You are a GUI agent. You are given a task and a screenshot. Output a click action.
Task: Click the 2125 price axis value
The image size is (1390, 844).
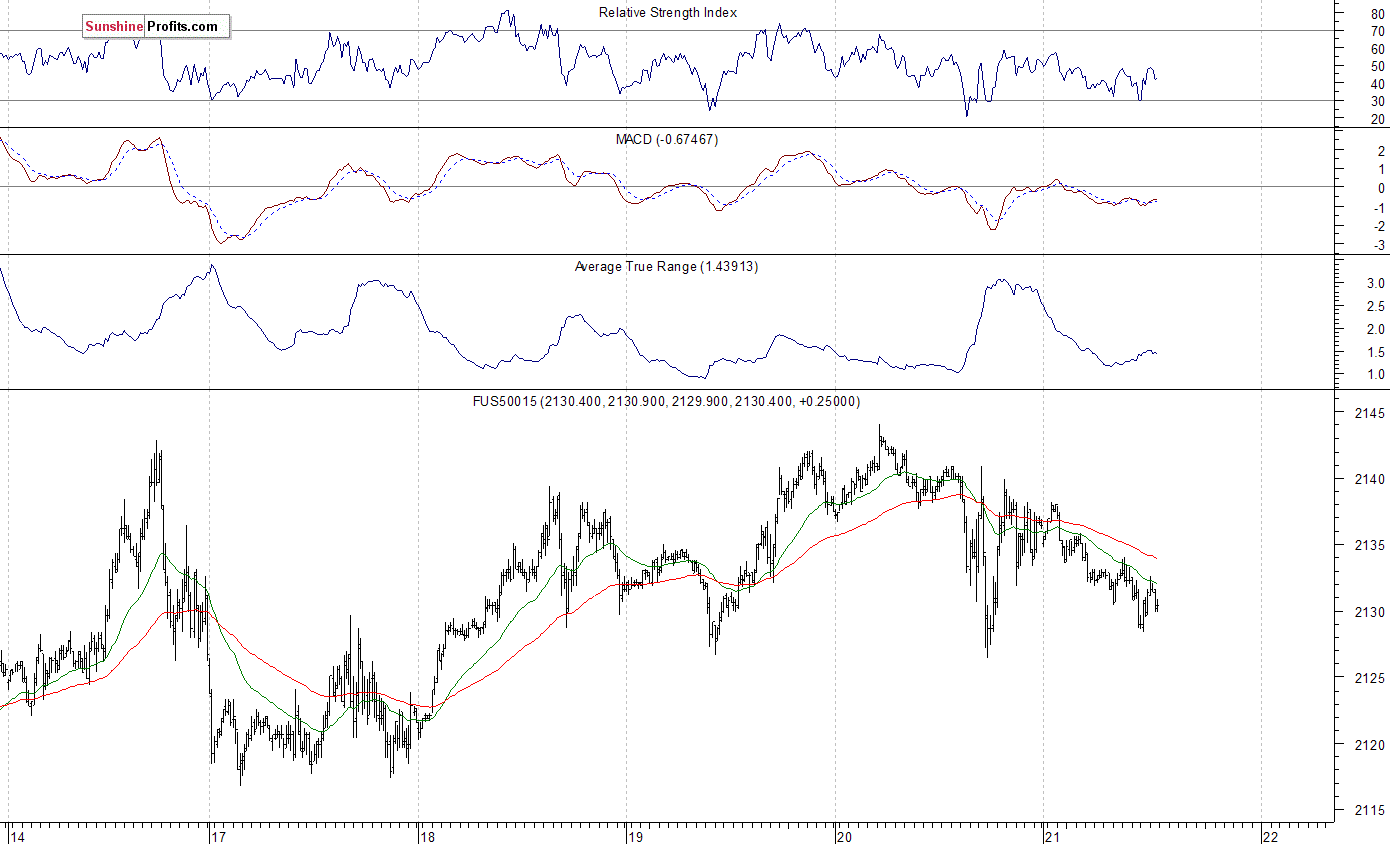[x=1370, y=678]
